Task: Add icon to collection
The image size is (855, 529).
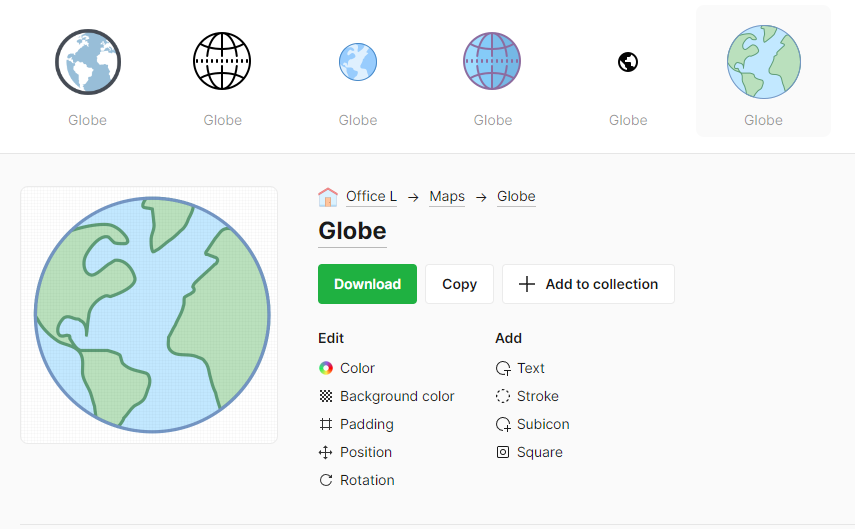Action: (x=588, y=284)
